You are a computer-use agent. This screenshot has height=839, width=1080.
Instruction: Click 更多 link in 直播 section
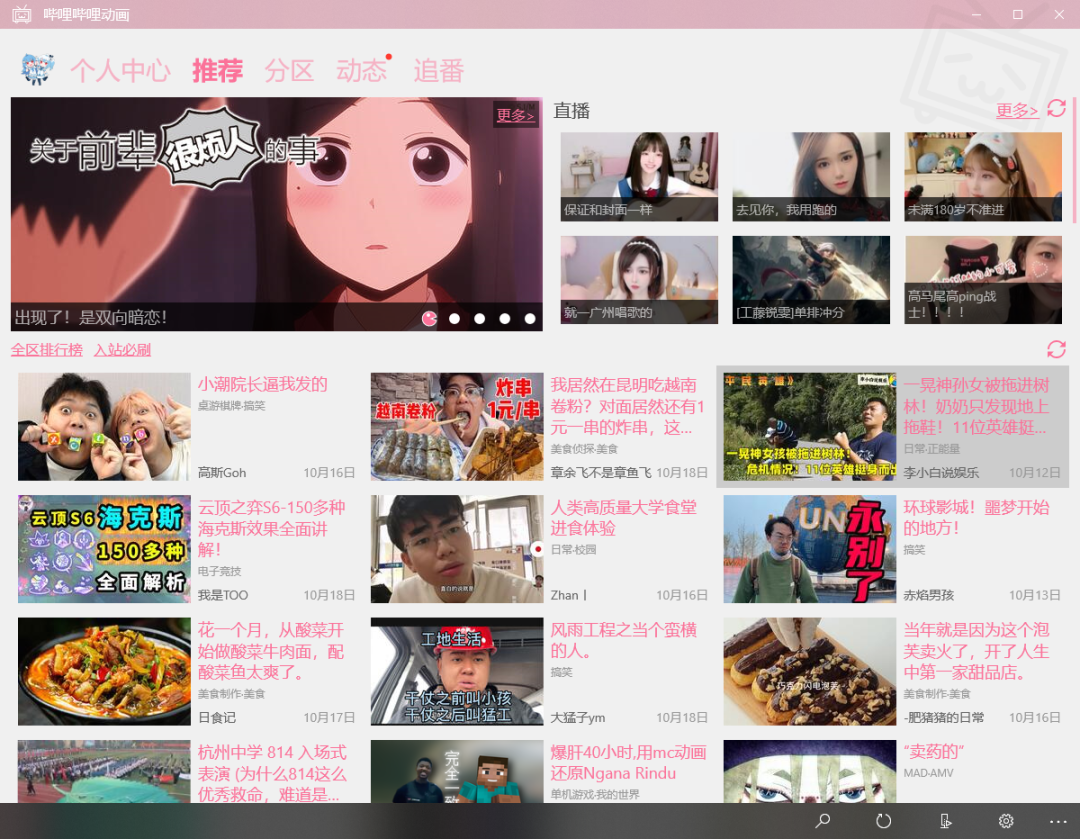[x=1017, y=110]
